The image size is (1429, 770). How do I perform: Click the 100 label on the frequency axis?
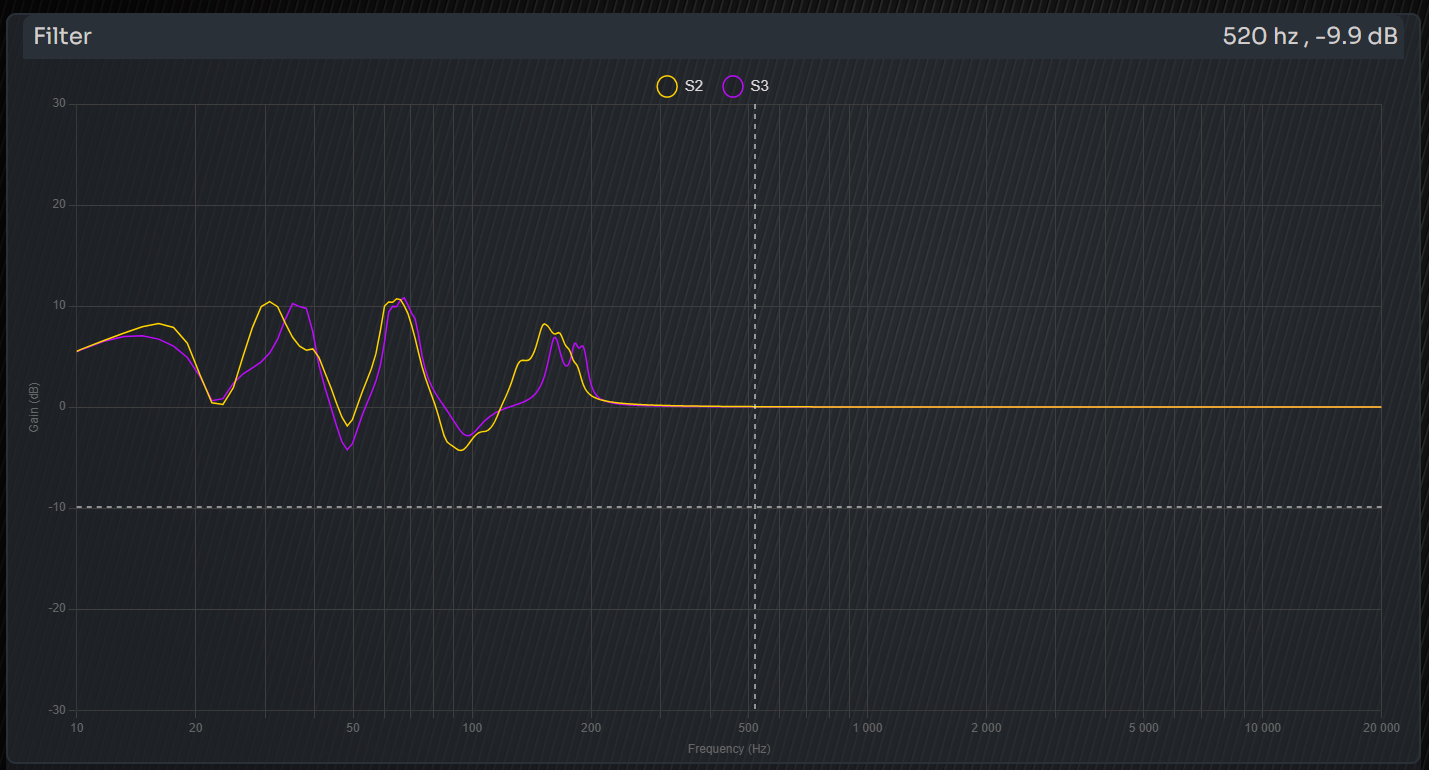(472, 728)
